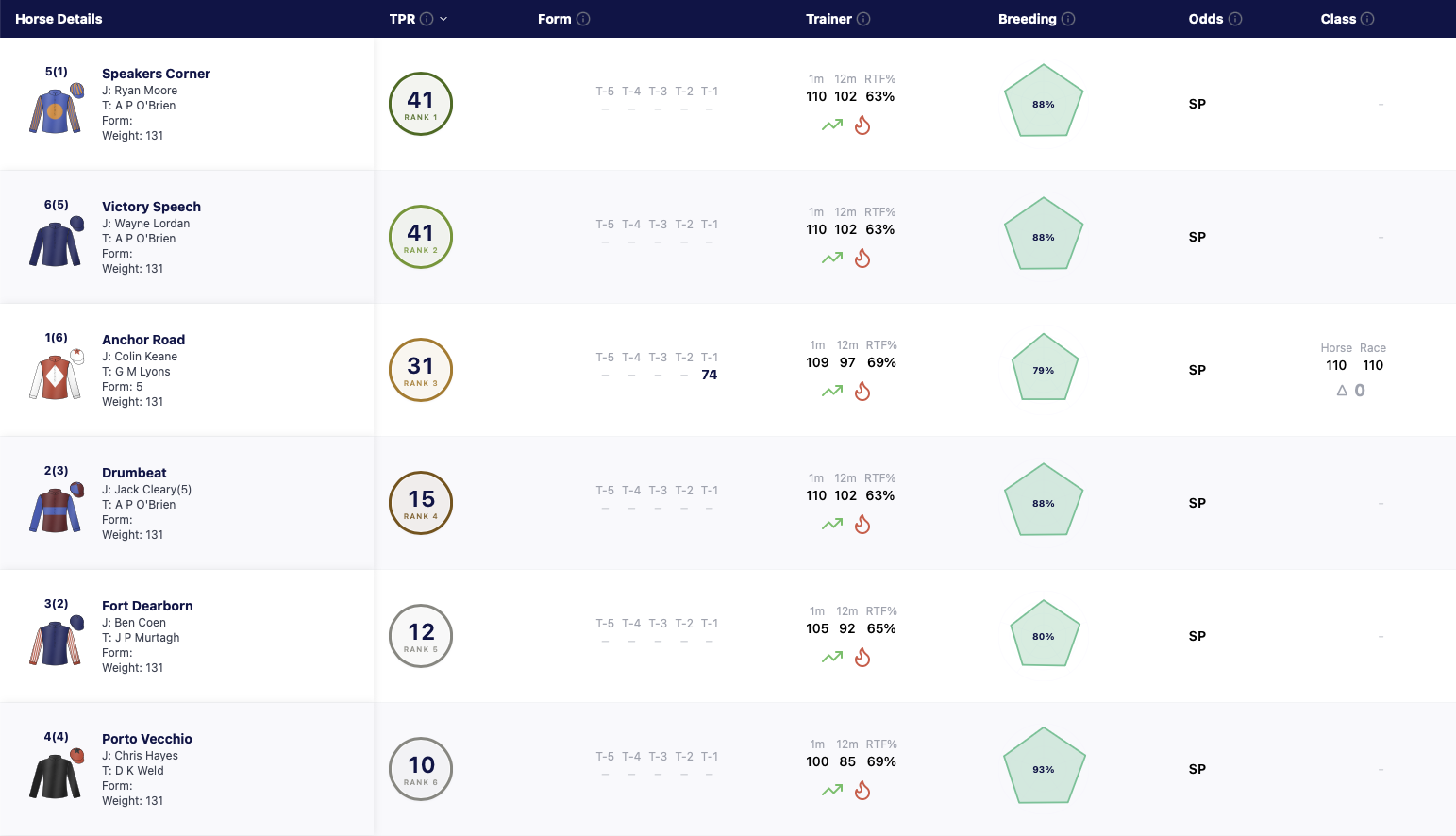Sort by the Horse Details column header
Viewport: 1456px width, 836px height.
pyautogui.click(x=59, y=19)
